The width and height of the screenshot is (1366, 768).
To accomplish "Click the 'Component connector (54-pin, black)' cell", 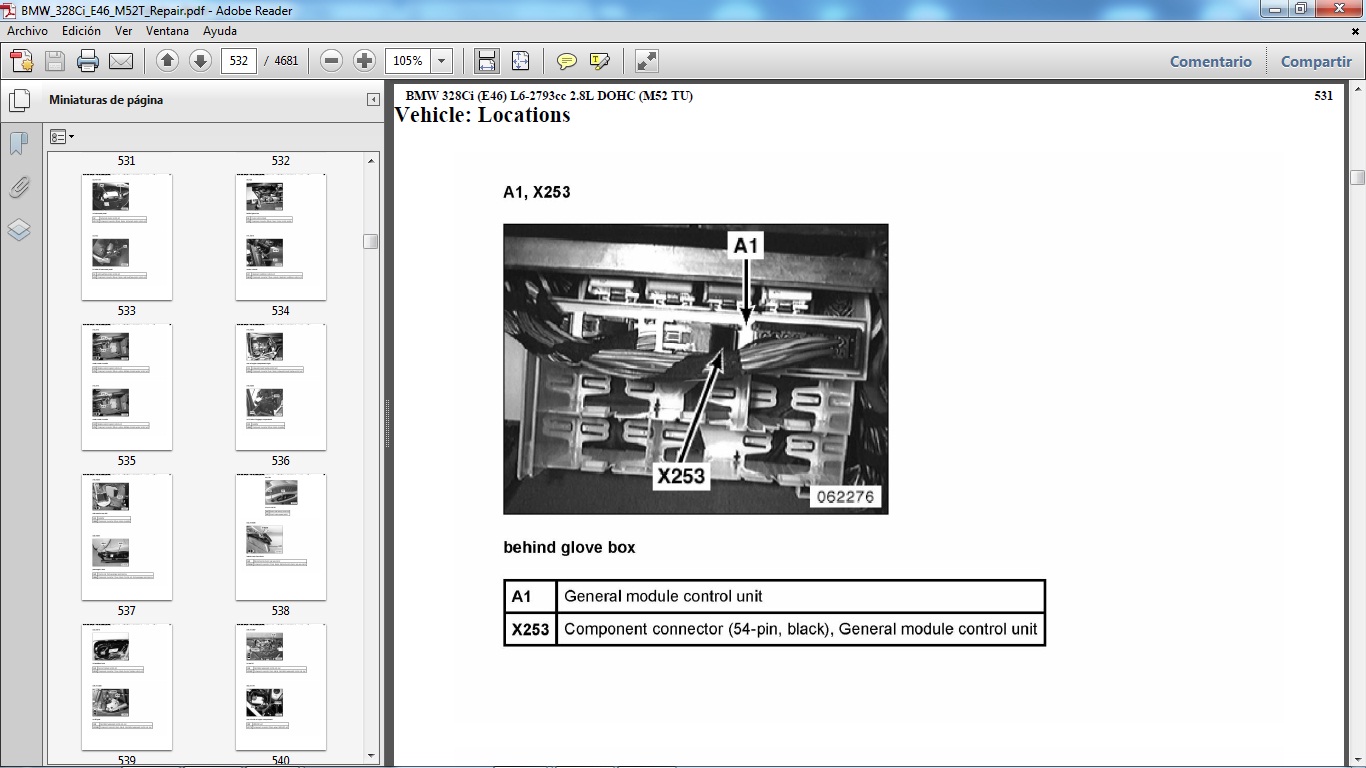I will click(x=800, y=629).
